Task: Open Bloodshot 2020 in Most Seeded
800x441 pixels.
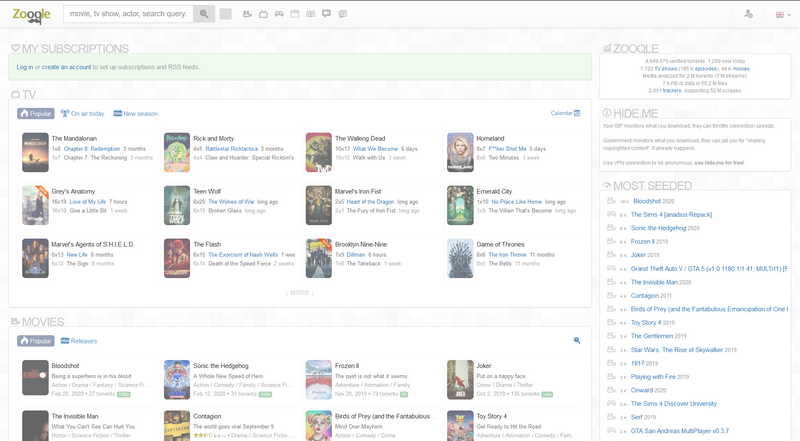Action: [x=654, y=201]
